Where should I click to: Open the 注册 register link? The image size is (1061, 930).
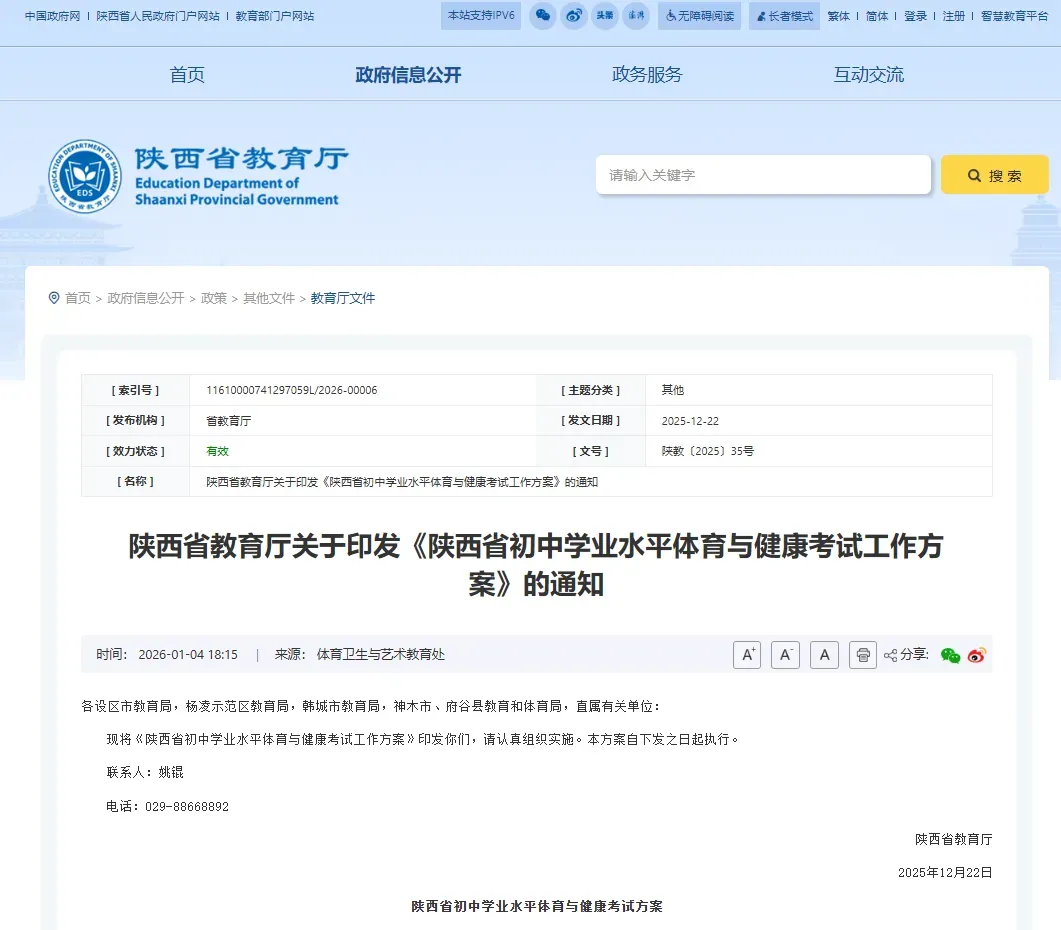954,16
